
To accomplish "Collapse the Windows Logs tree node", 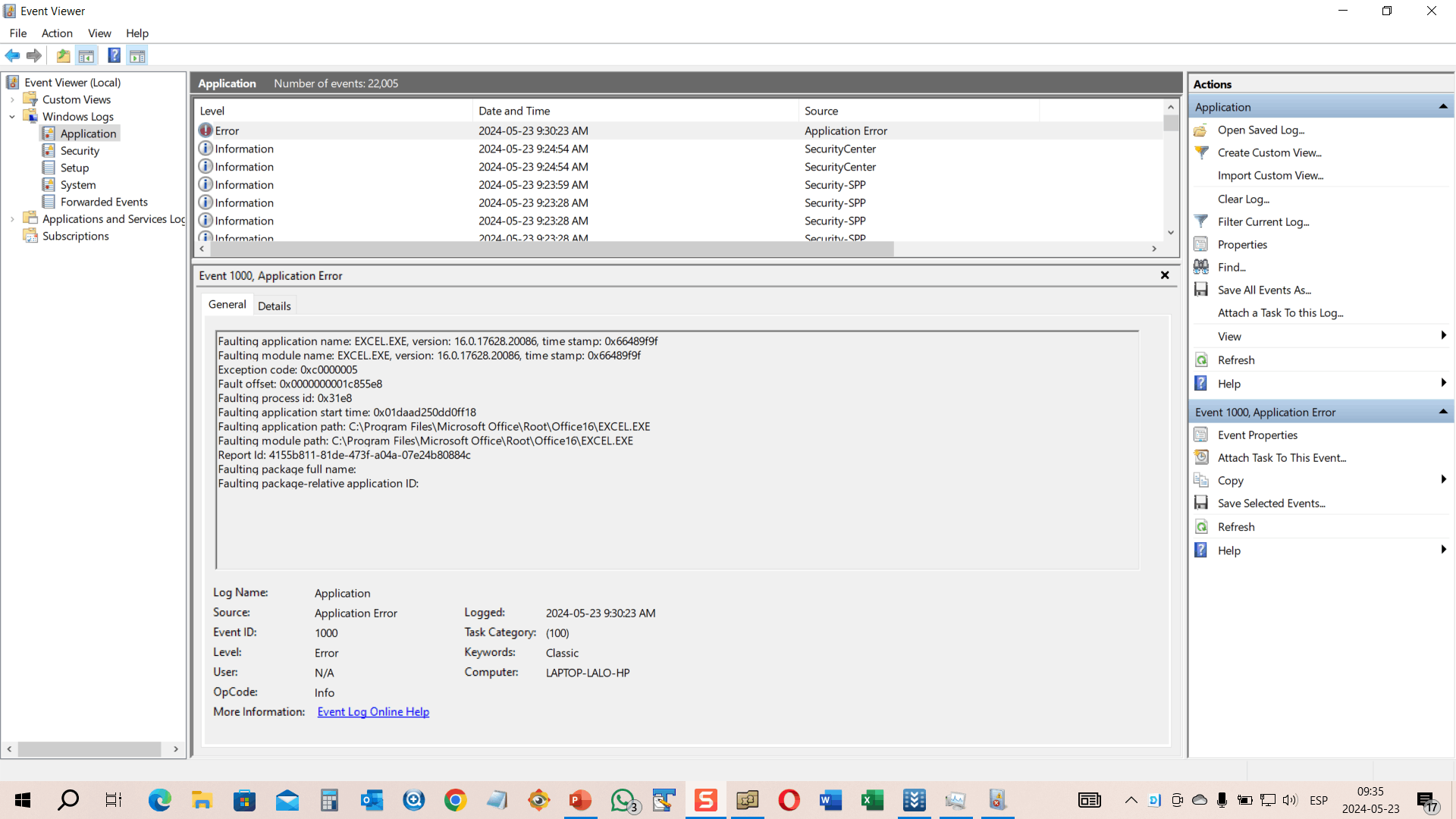I will pyautogui.click(x=12, y=117).
